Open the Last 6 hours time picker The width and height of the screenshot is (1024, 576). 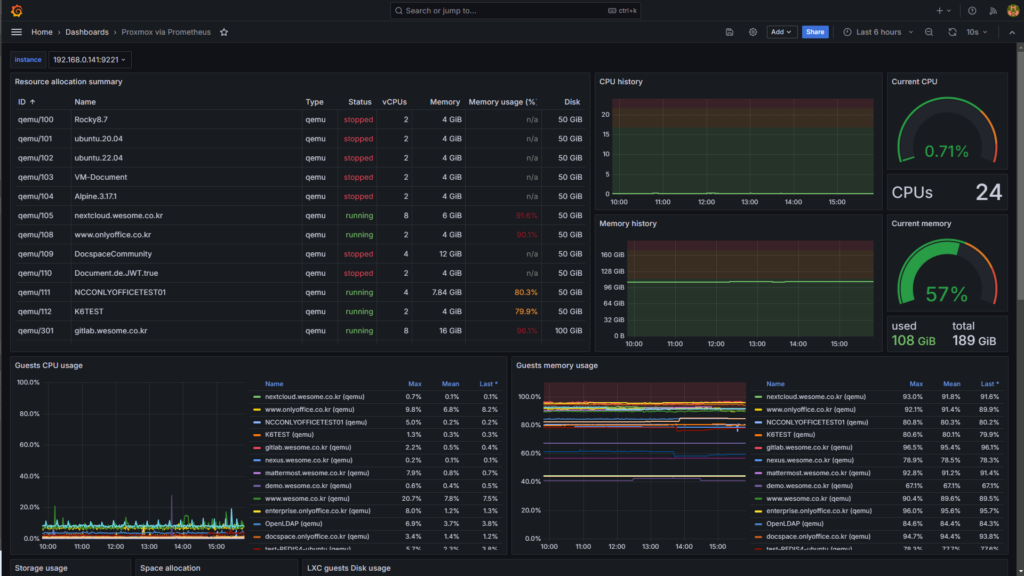pos(878,32)
